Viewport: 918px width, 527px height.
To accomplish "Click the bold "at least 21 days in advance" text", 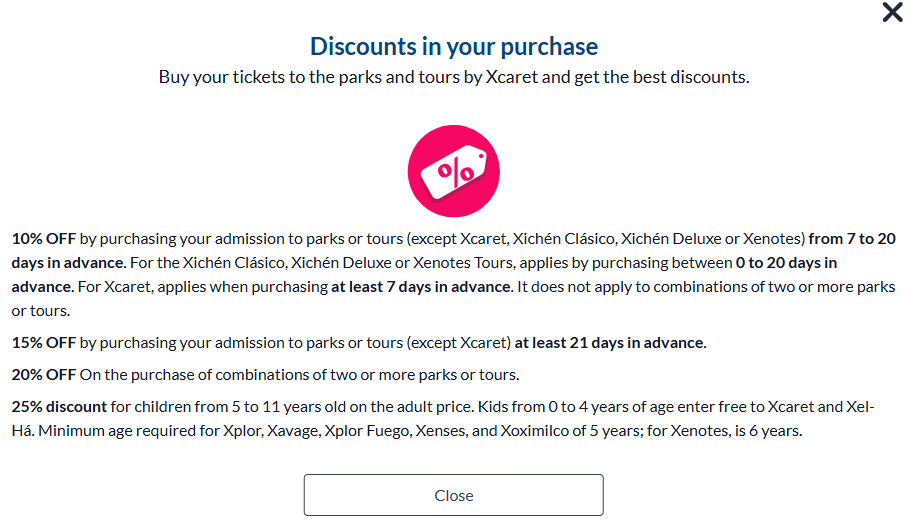I will [610, 343].
